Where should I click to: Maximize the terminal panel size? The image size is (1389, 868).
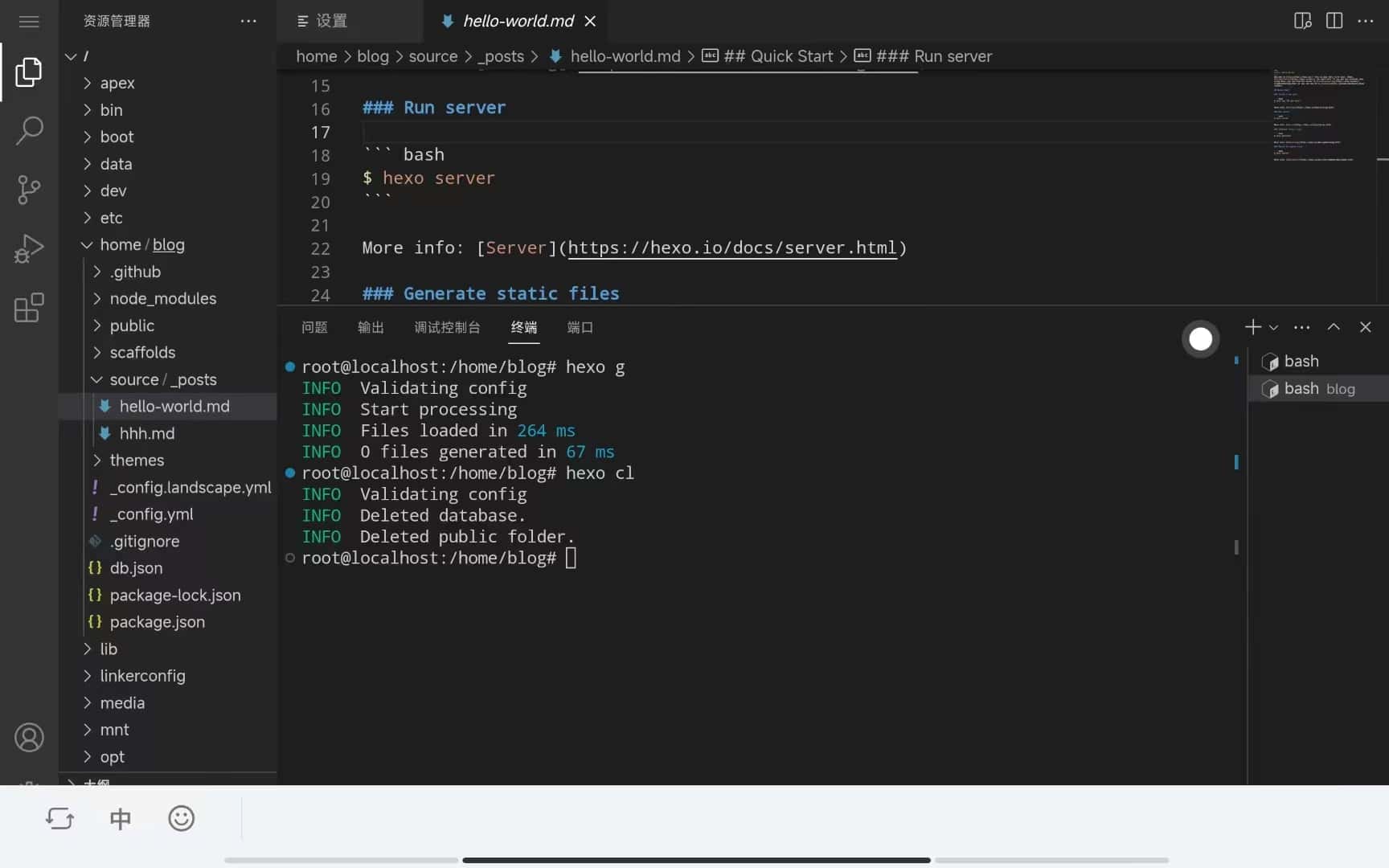(1334, 326)
